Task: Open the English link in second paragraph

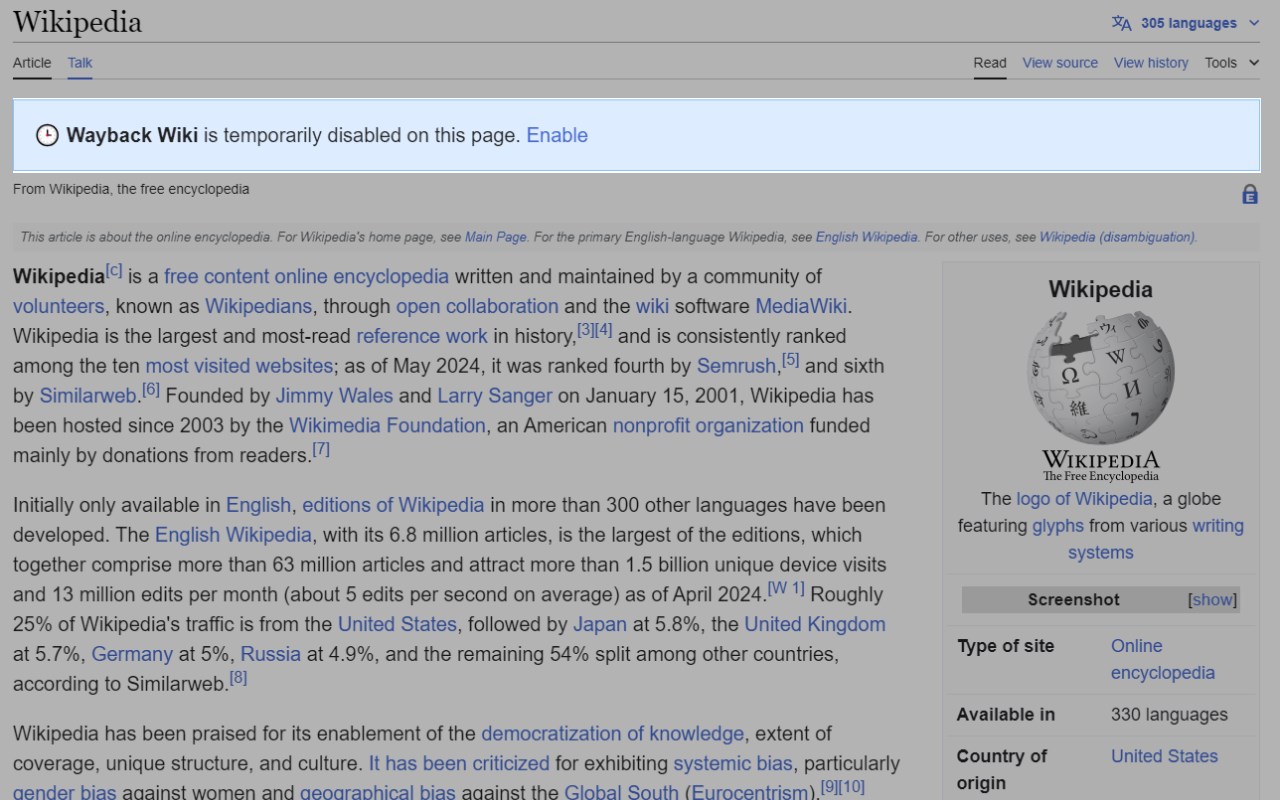Action: (258, 505)
